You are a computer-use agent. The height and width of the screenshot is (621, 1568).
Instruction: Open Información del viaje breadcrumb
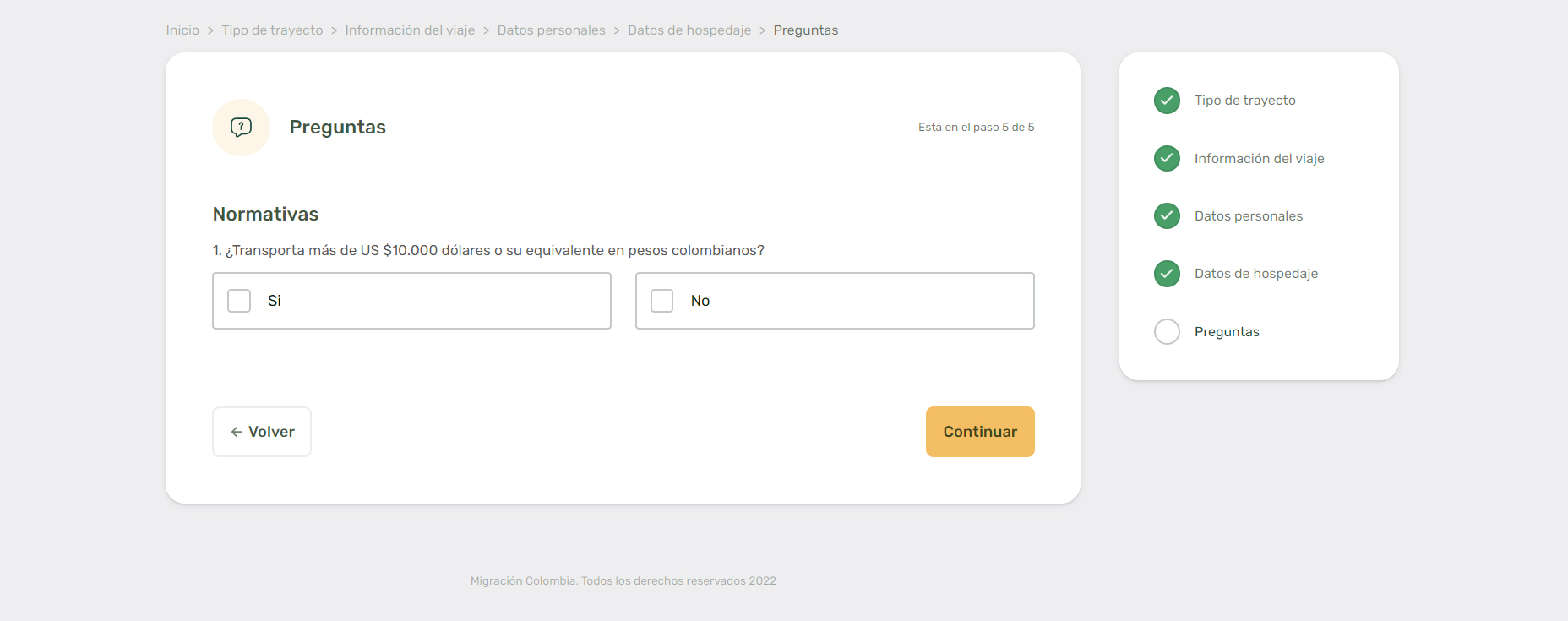[x=410, y=30]
